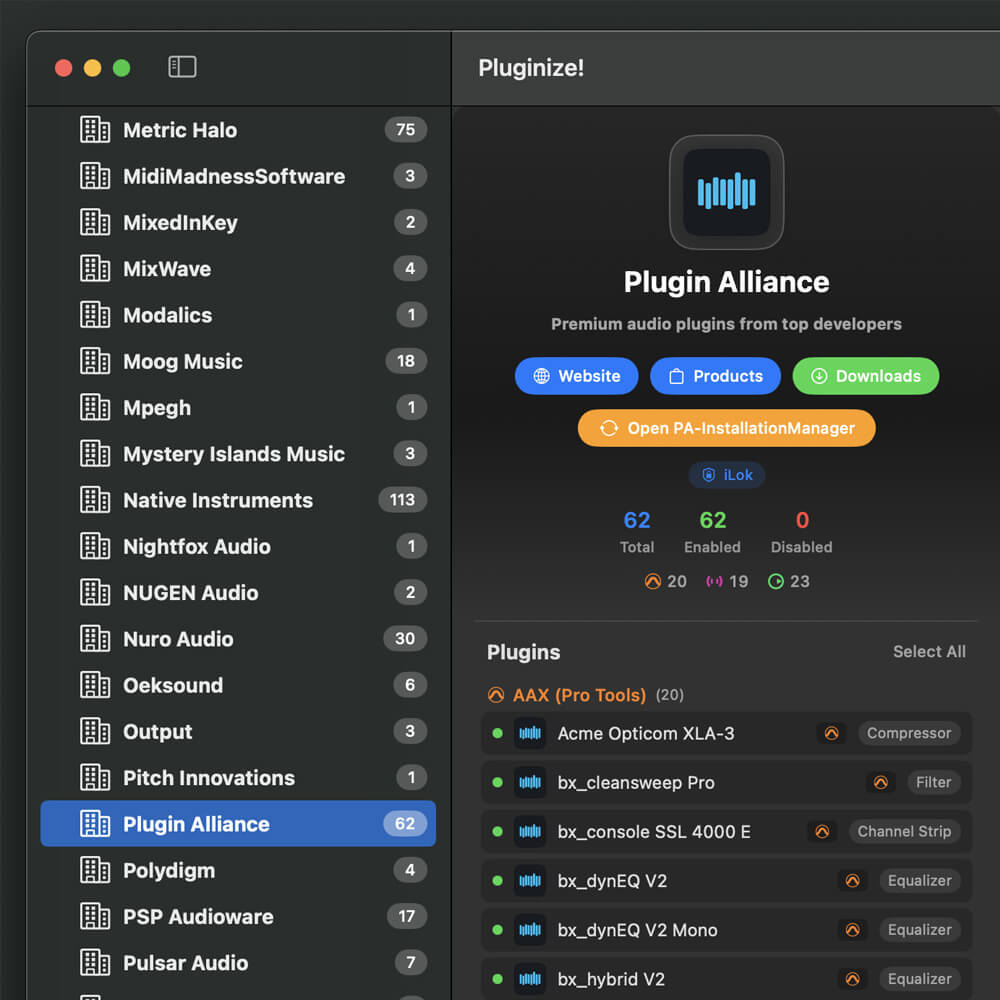The width and height of the screenshot is (1000, 1000).
Task: Click AAX badge on bx_console SSL 4000 E
Action: (822, 832)
